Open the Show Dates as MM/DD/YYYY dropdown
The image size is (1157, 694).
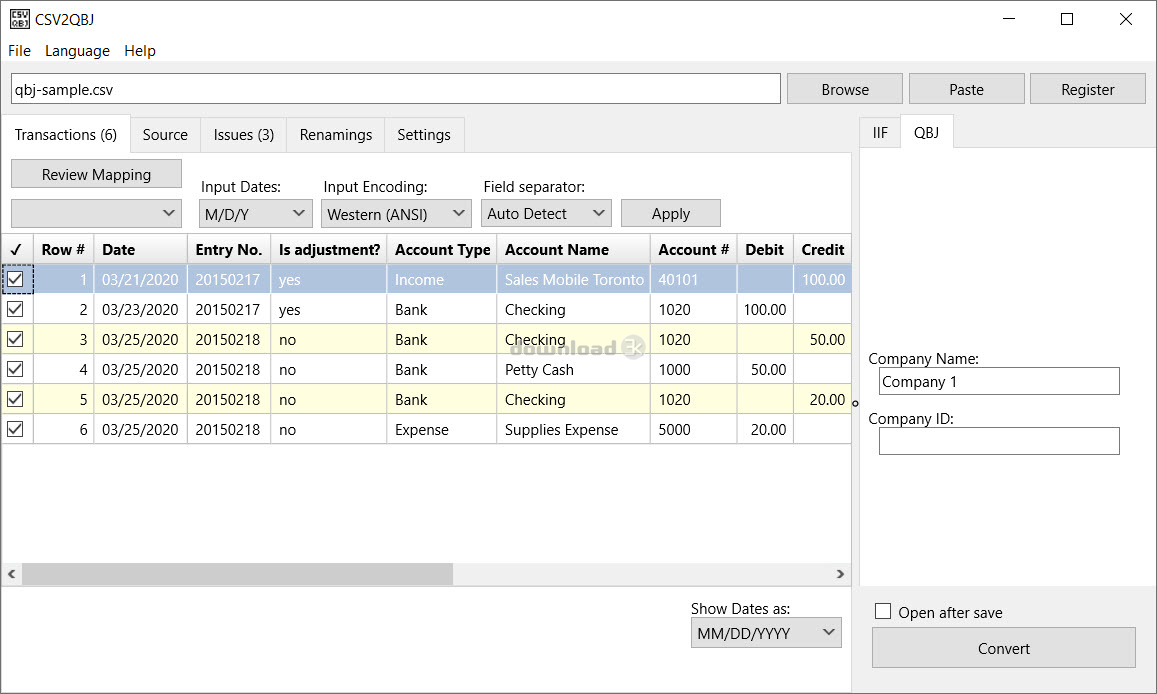point(766,633)
